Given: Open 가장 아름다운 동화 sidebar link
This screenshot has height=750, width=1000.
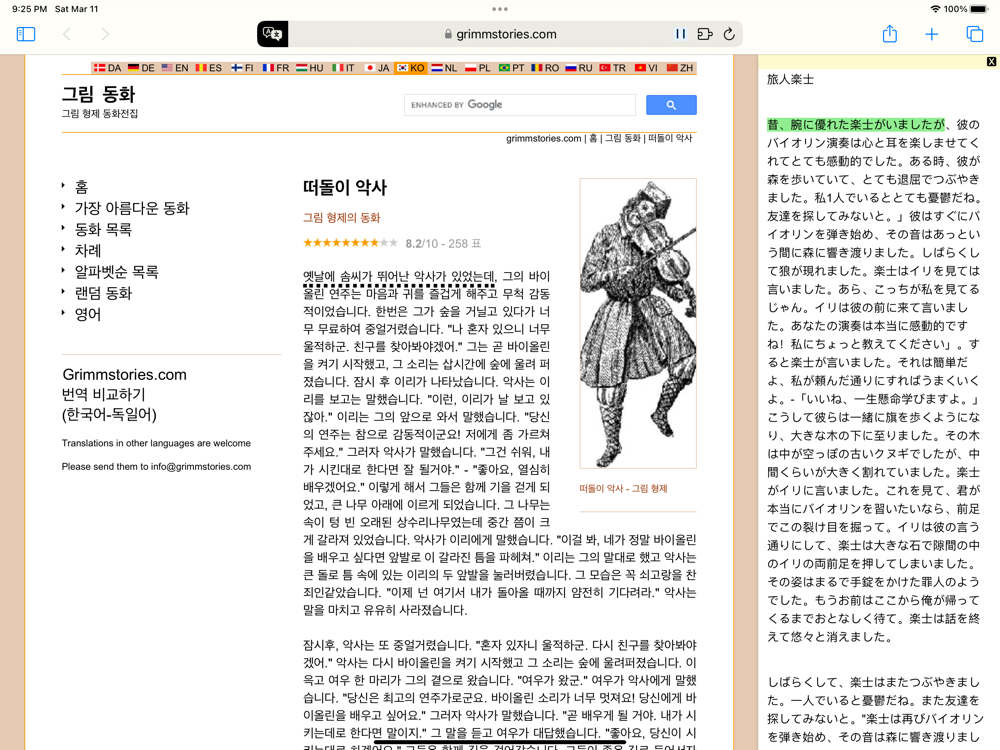Looking at the screenshot, I should [132, 208].
